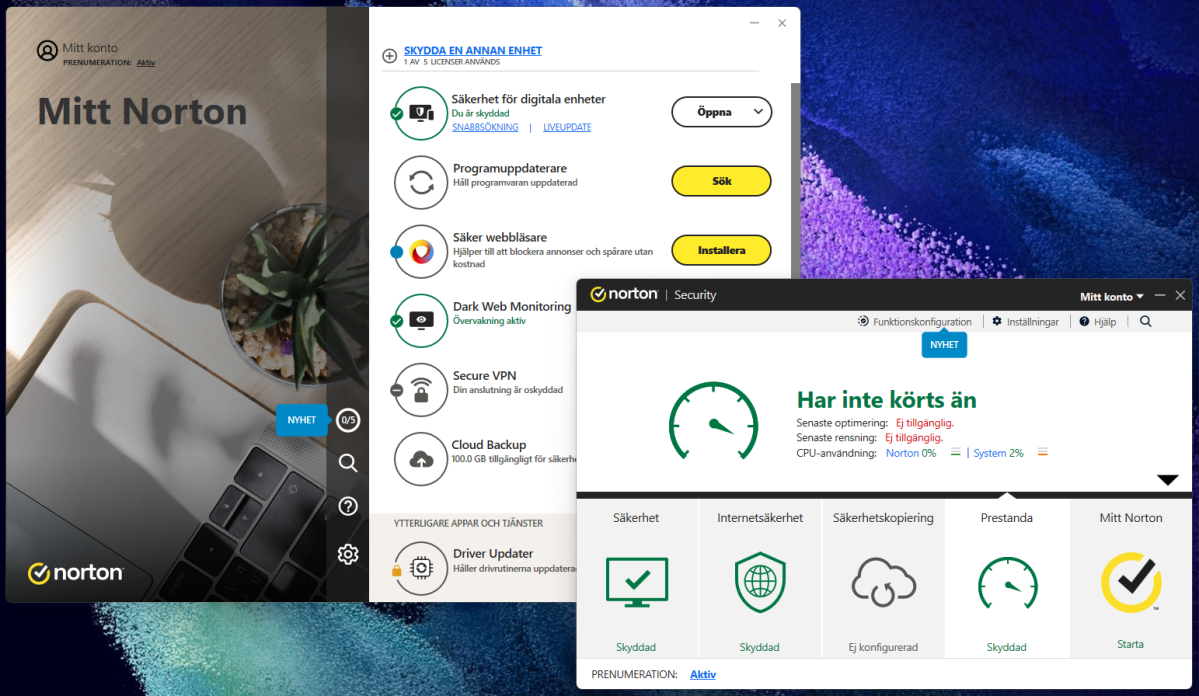
Task: Select the Internetsäkerhet tab
Action: [760, 578]
